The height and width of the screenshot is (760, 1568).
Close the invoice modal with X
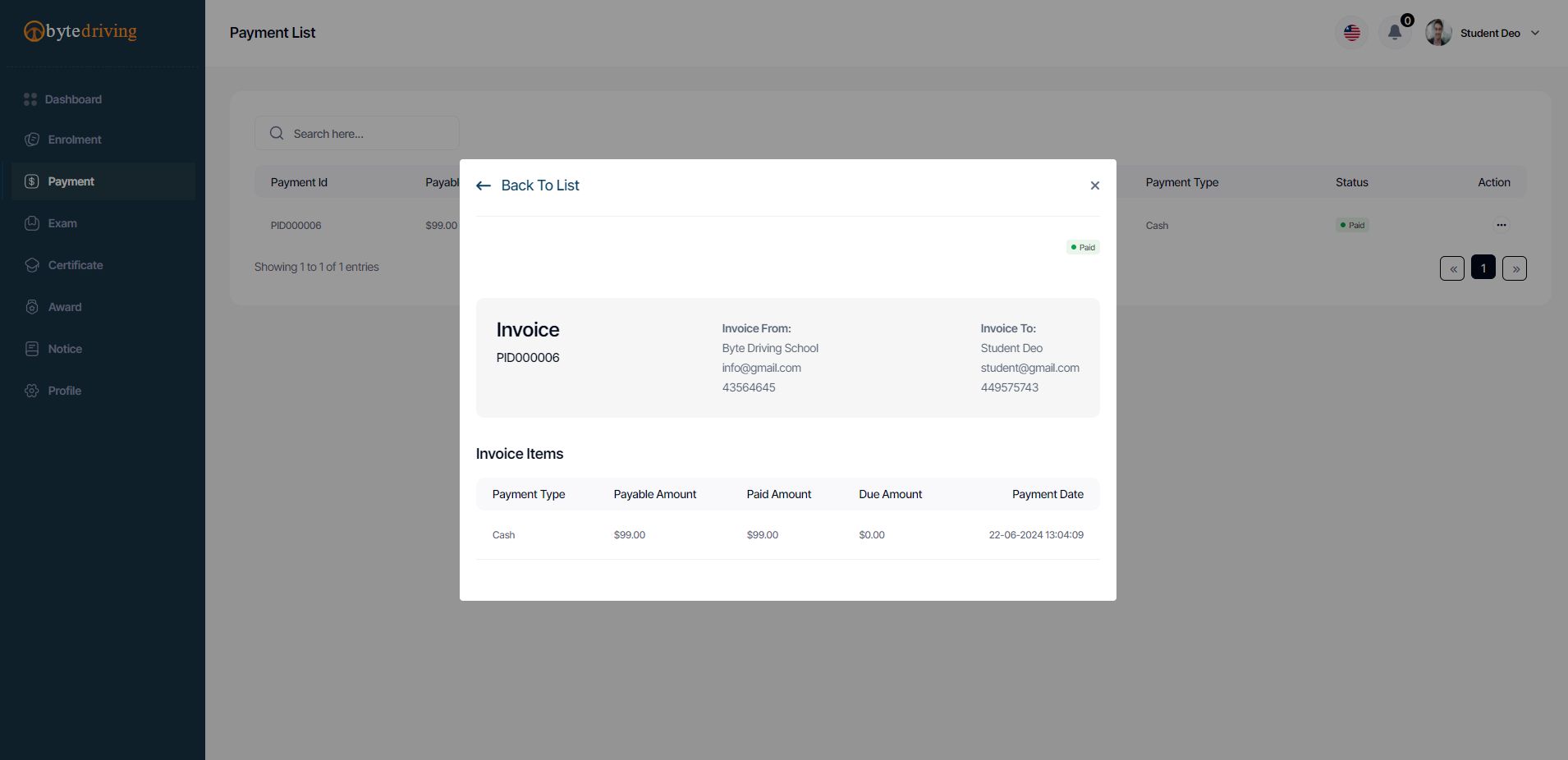(1094, 185)
